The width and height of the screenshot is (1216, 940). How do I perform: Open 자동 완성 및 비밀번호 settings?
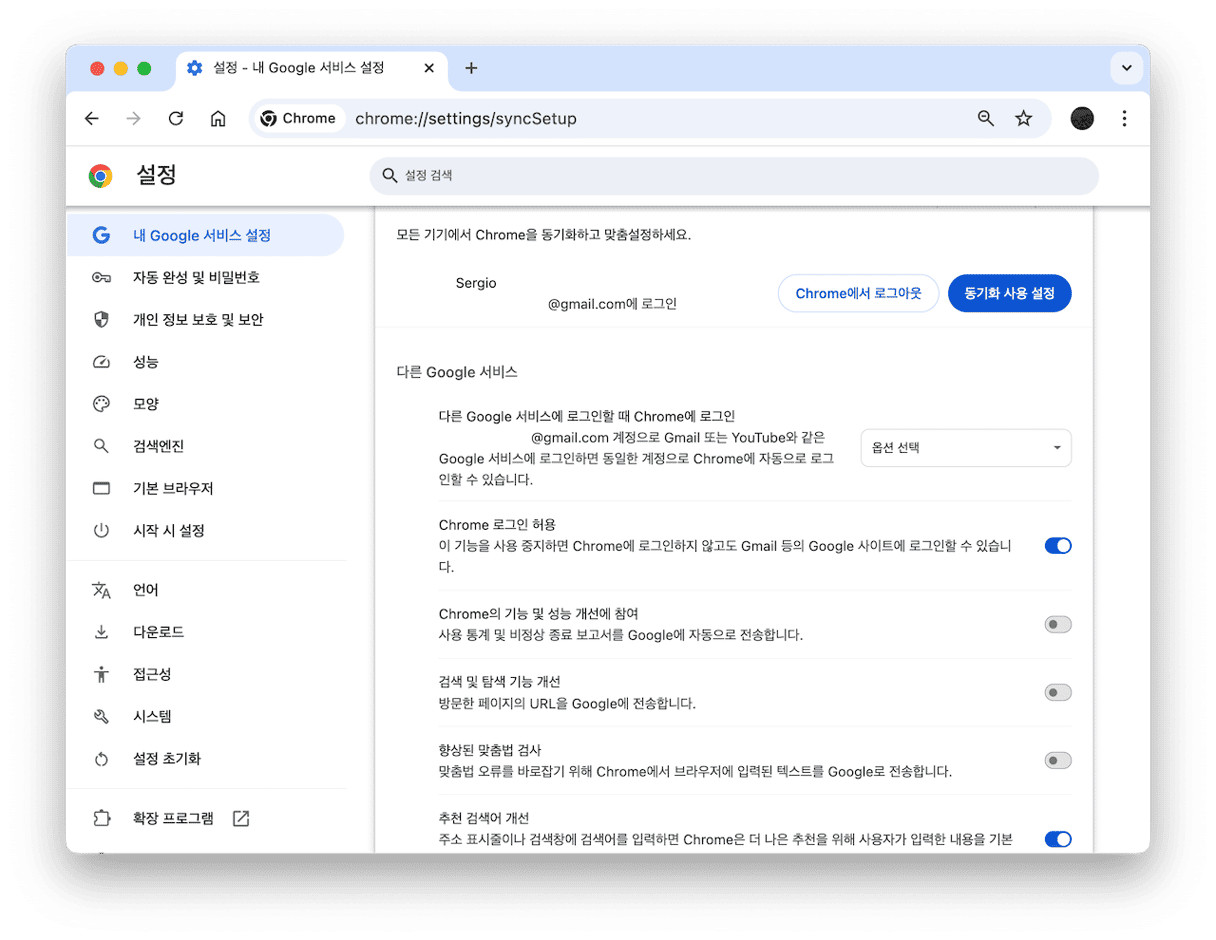pyautogui.click(x=196, y=278)
